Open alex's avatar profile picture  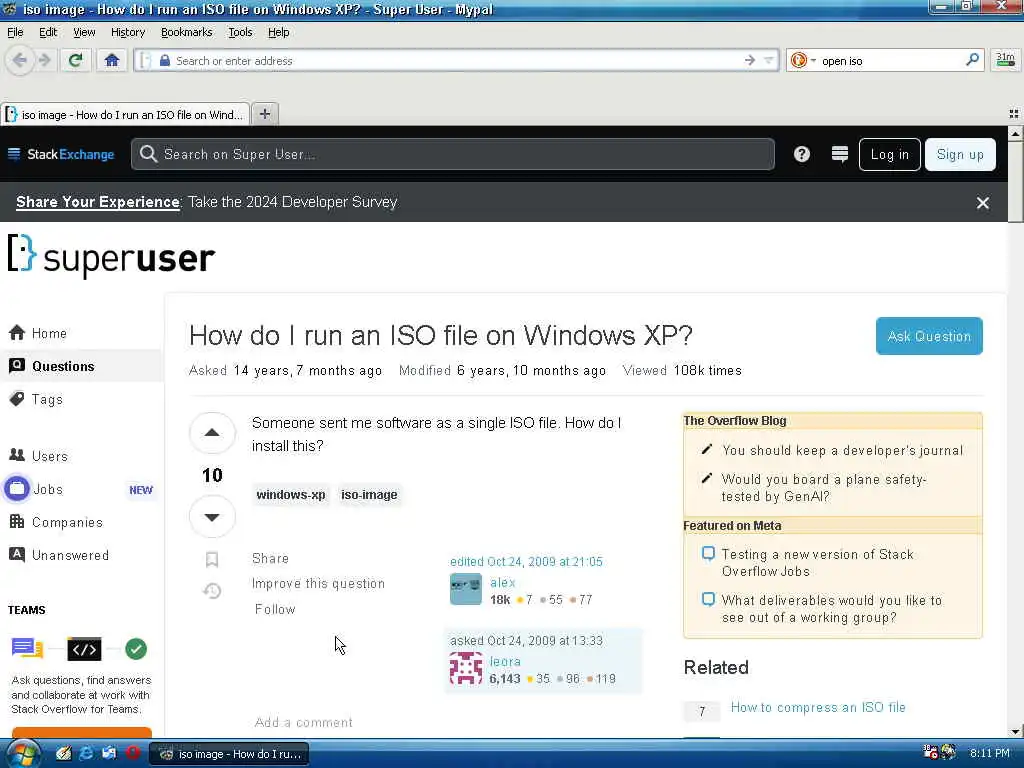tap(466, 589)
